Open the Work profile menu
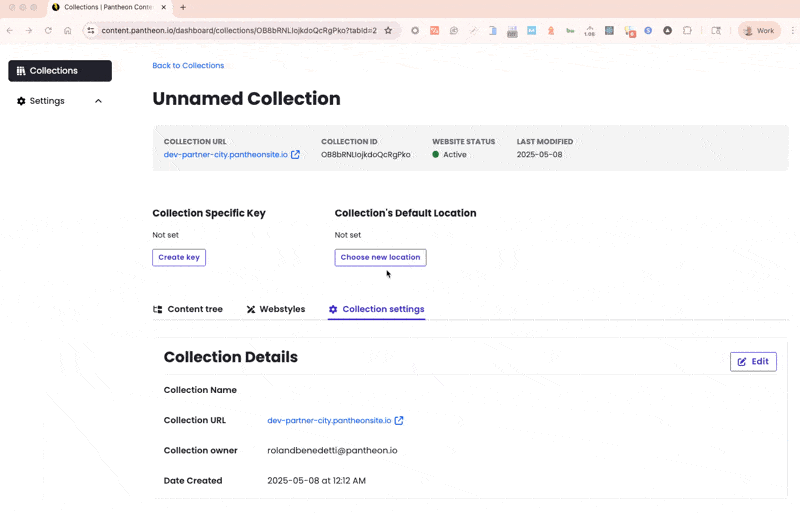Viewport: 800px width, 513px height. [x=759, y=31]
